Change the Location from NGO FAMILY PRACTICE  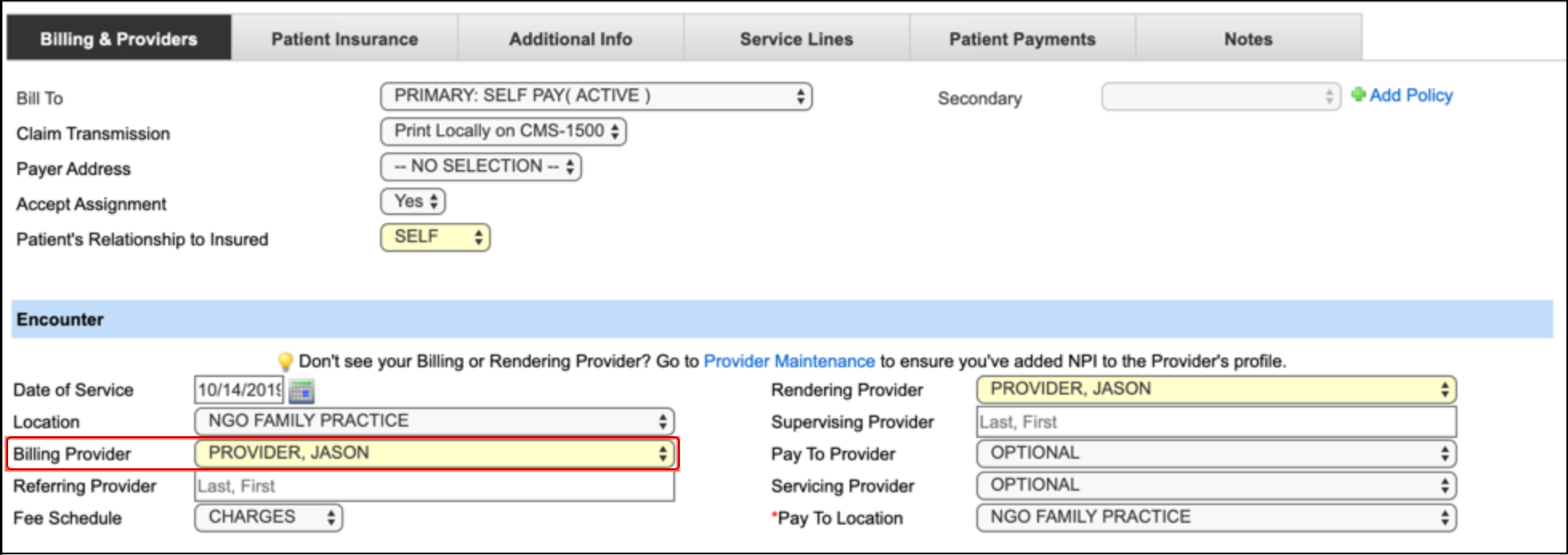(433, 421)
